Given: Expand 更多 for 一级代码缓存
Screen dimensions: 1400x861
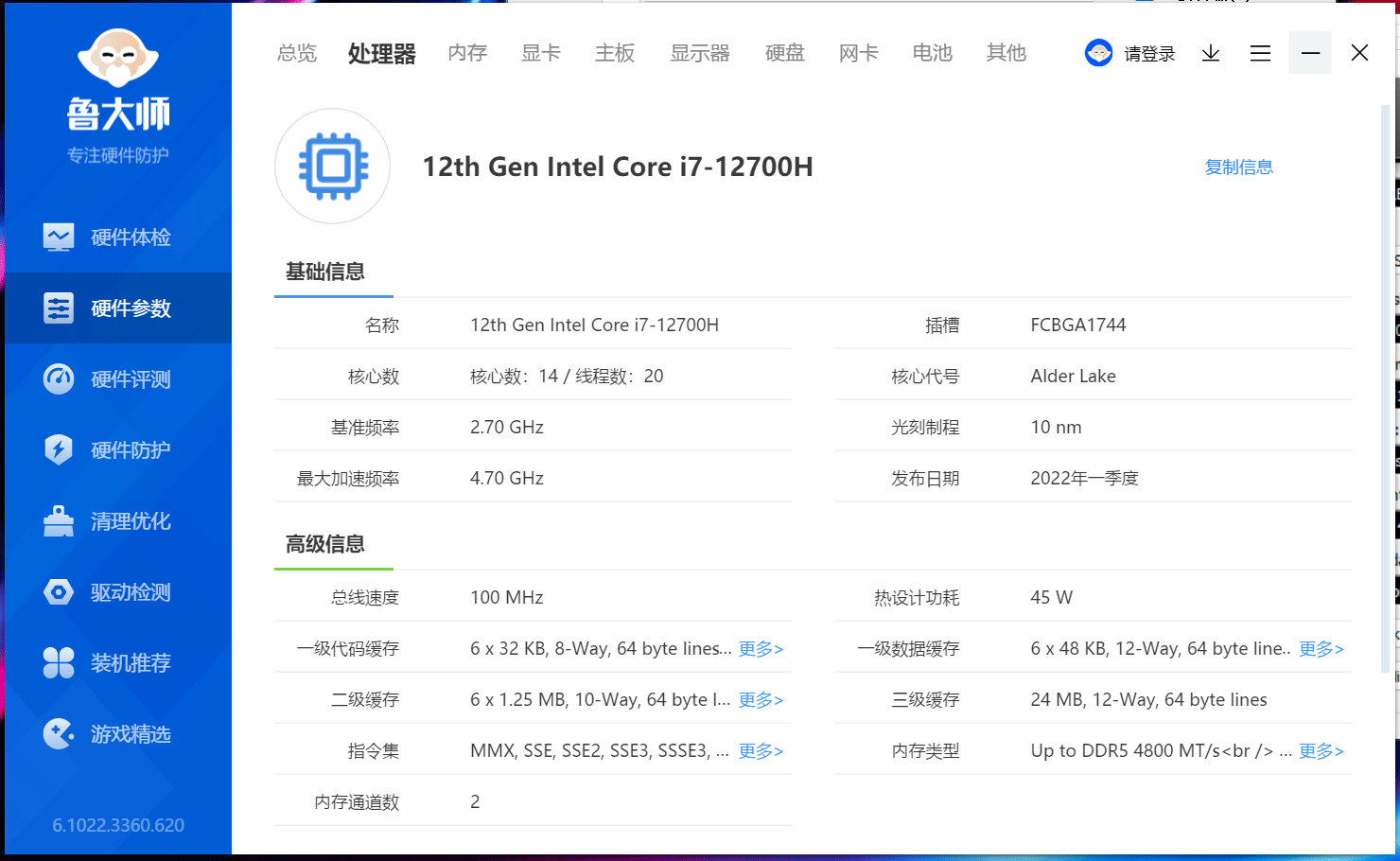Looking at the screenshot, I should (x=761, y=649).
